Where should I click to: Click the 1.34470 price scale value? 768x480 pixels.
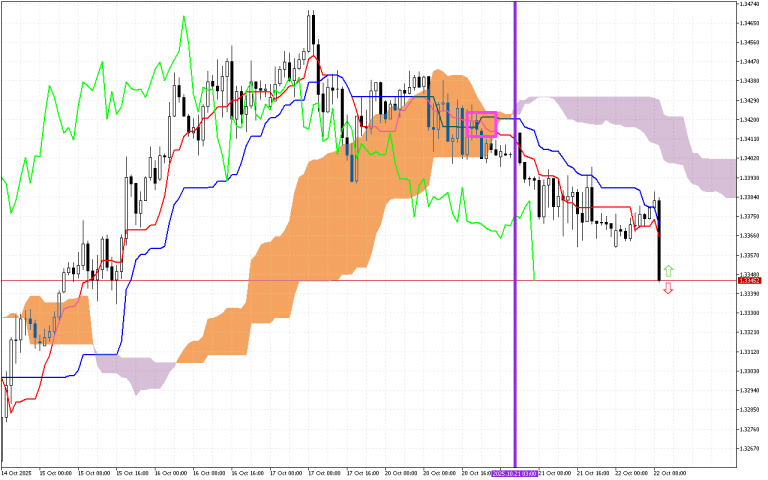pos(749,62)
